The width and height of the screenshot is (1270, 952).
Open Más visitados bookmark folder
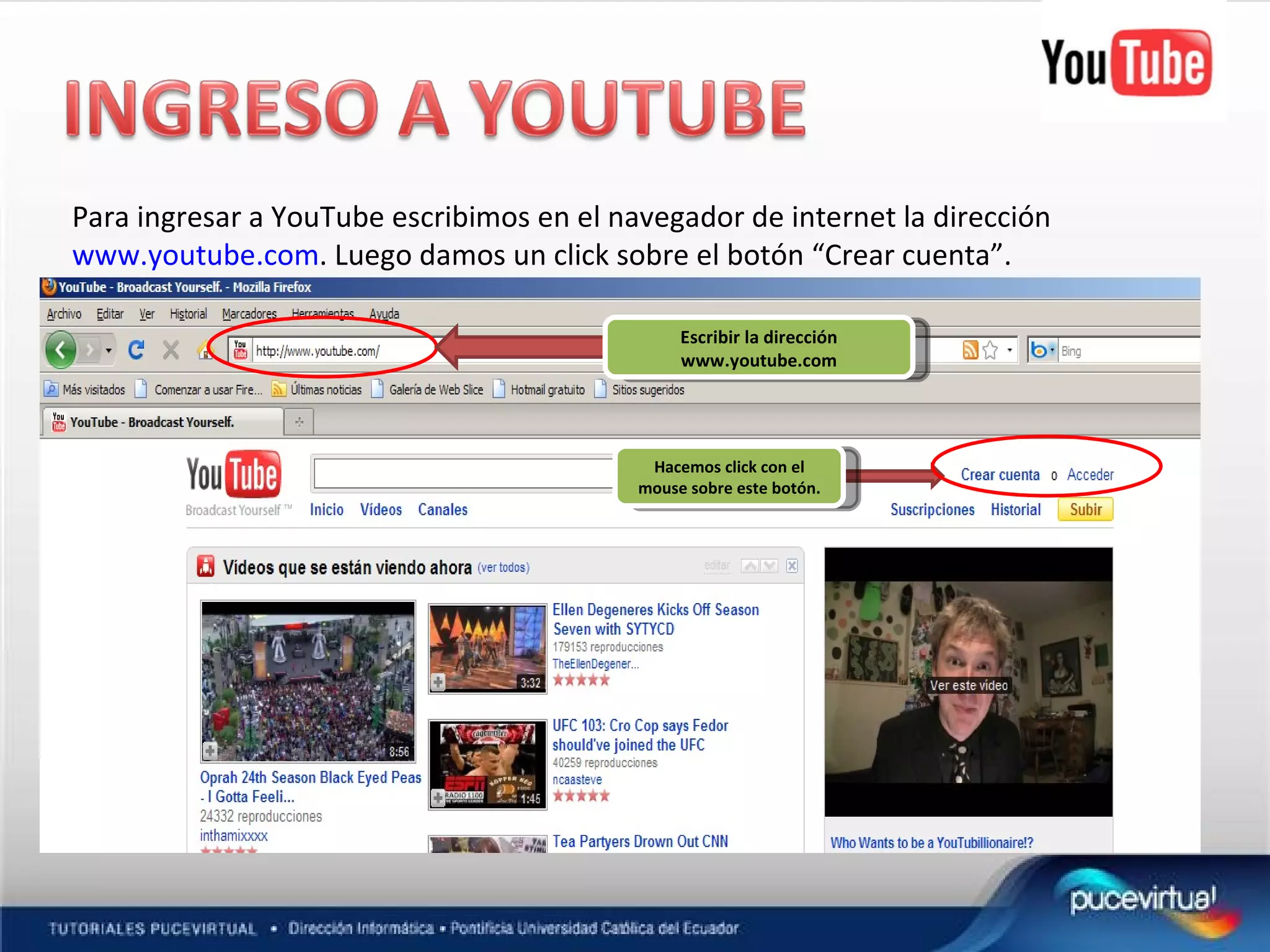coord(84,389)
